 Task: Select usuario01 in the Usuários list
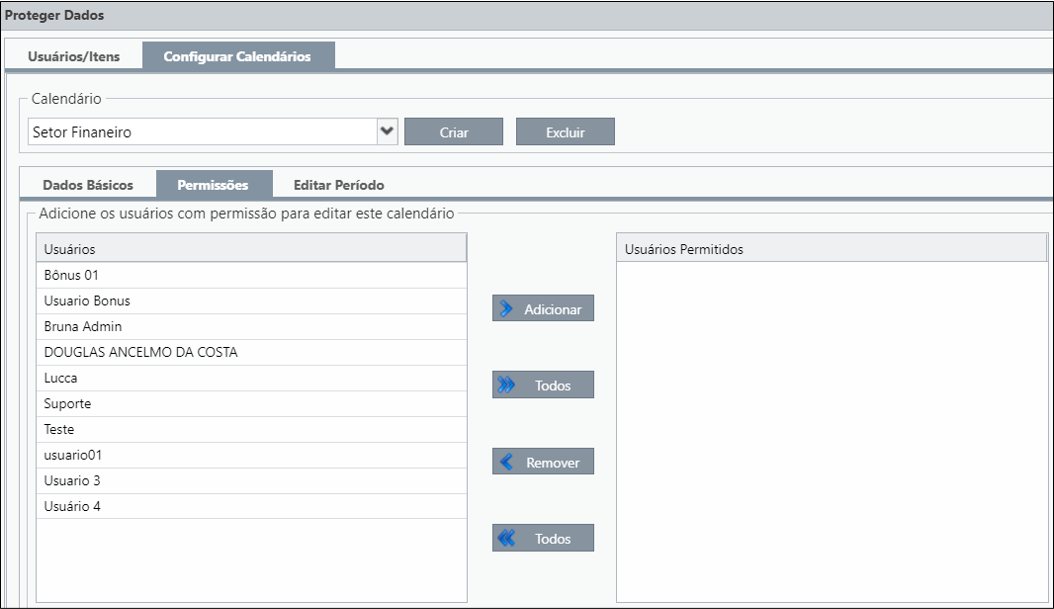[x=251, y=455]
